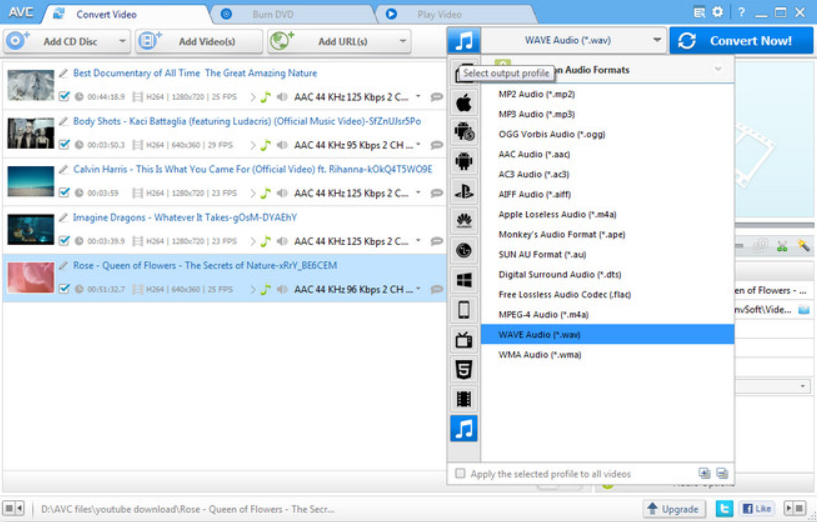Open audio track dropdown for Best Documentary
The width and height of the screenshot is (817, 522).
click(418, 96)
